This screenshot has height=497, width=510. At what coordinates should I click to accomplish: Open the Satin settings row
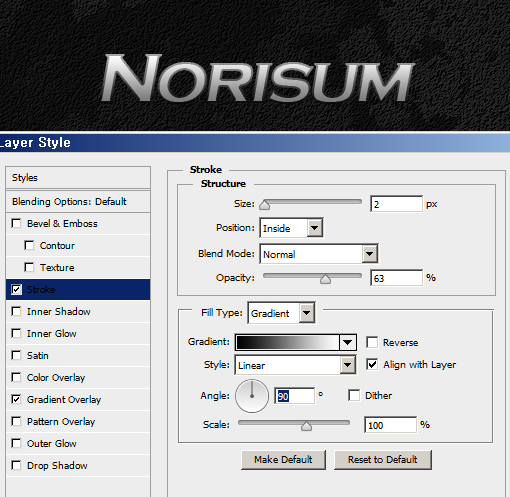pos(38,356)
